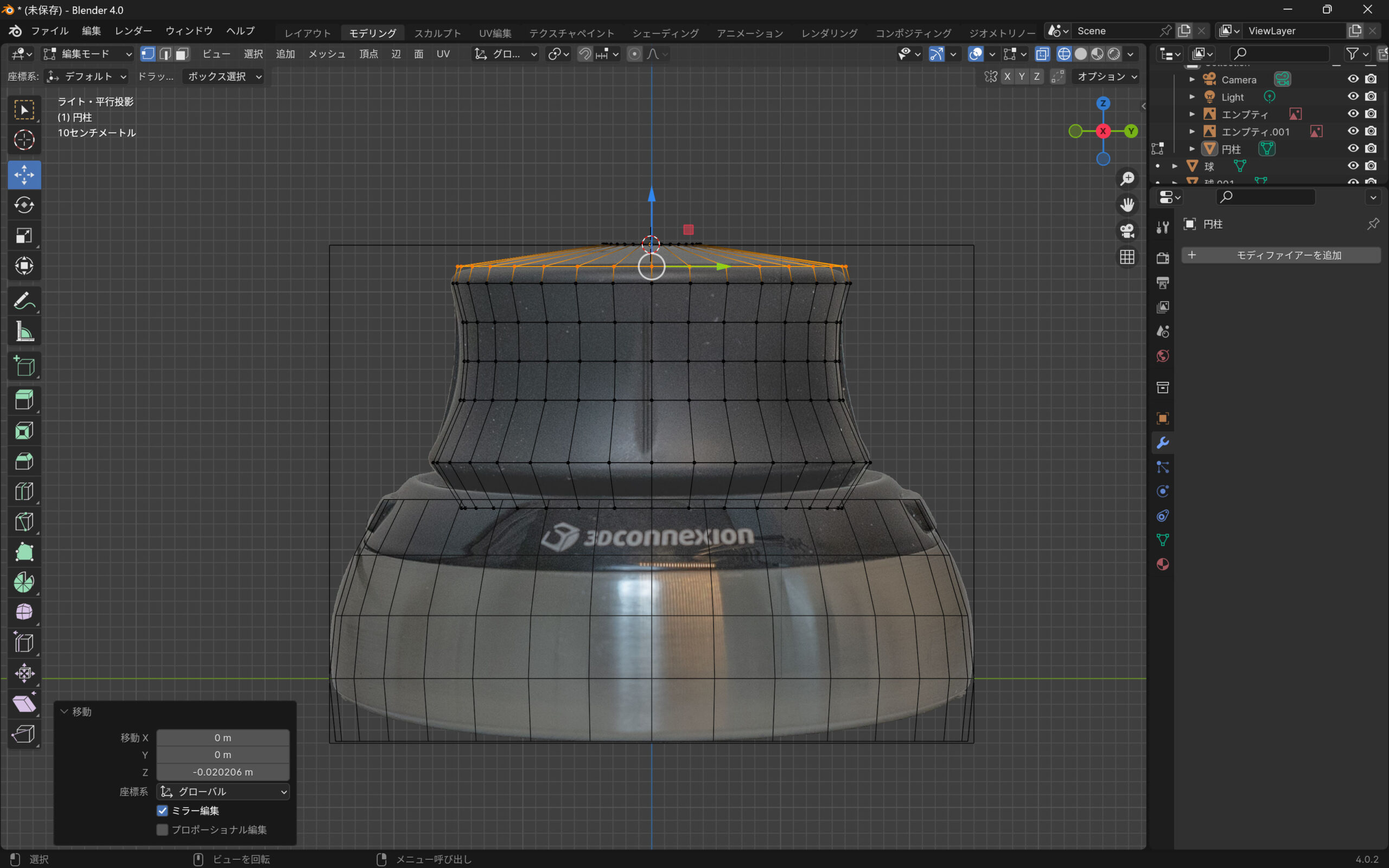Screen dimensions: 1389x868
Task: Click モディファイアーを追加 button
Action: pos(1280,255)
